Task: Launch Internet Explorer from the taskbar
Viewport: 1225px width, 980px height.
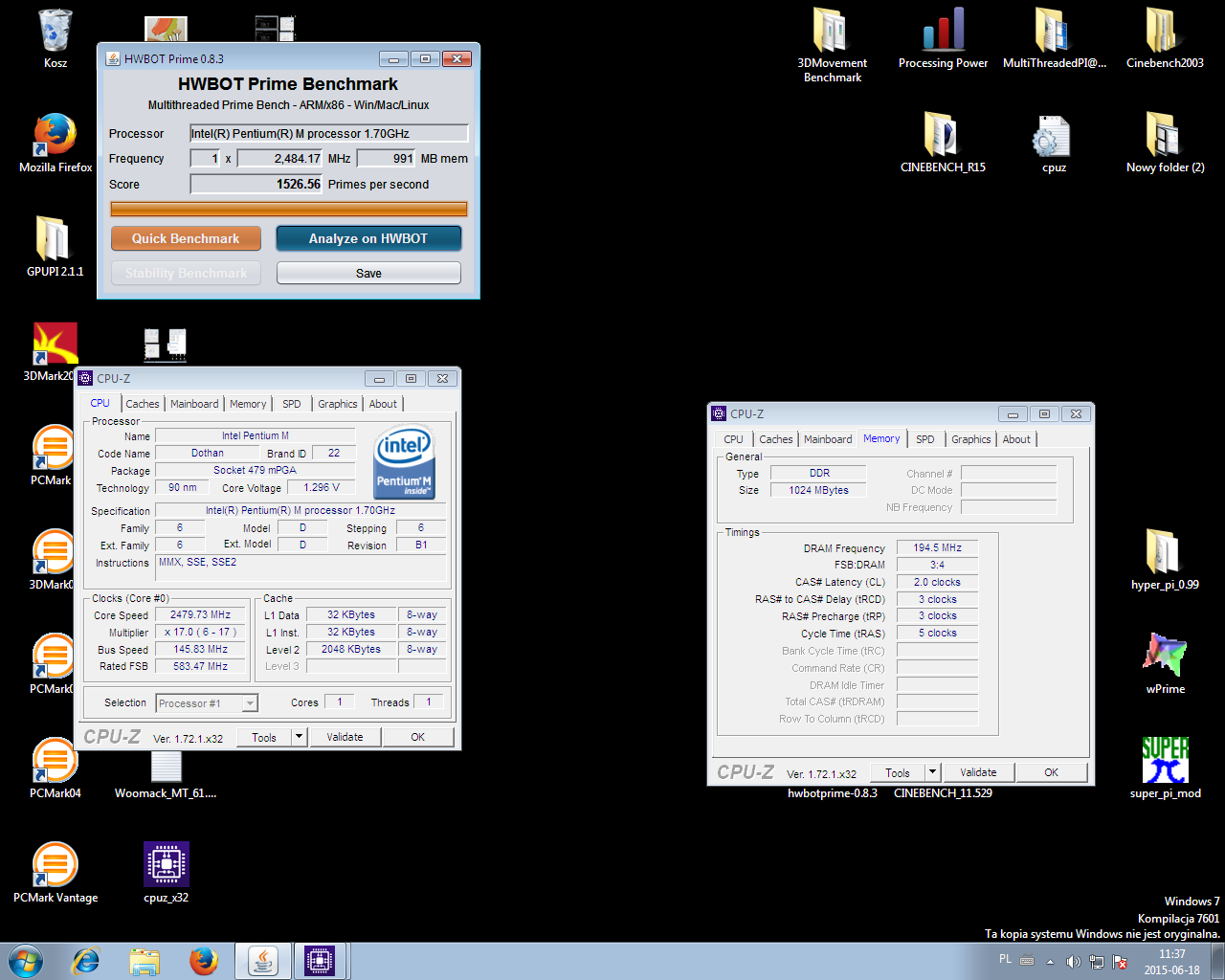Action: pyautogui.click(x=86, y=961)
